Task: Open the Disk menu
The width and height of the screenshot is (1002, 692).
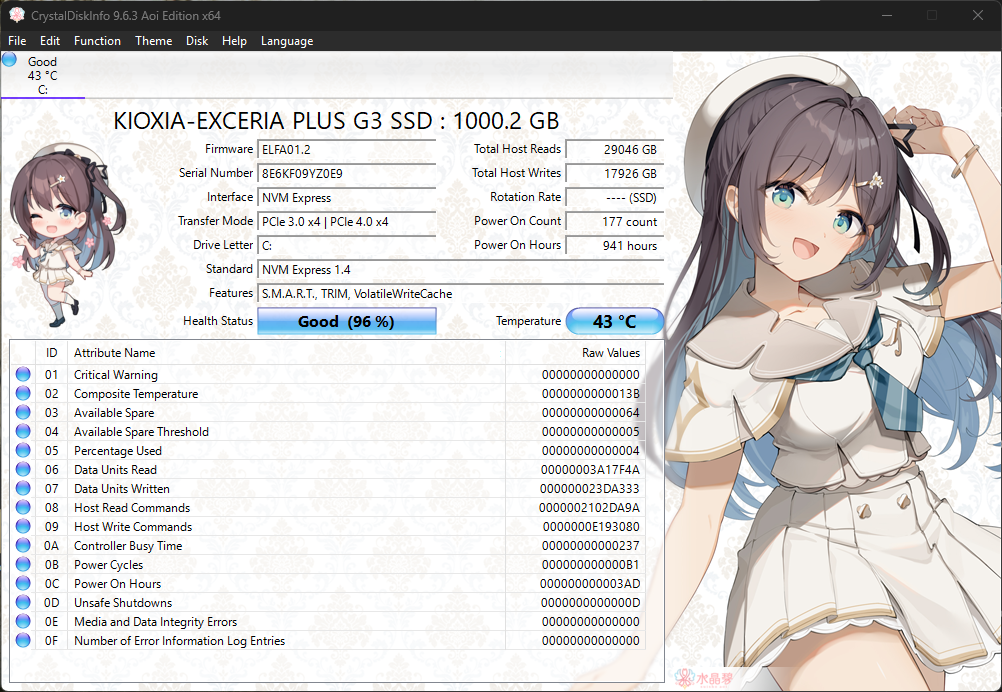Action: click(x=197, y=41)
